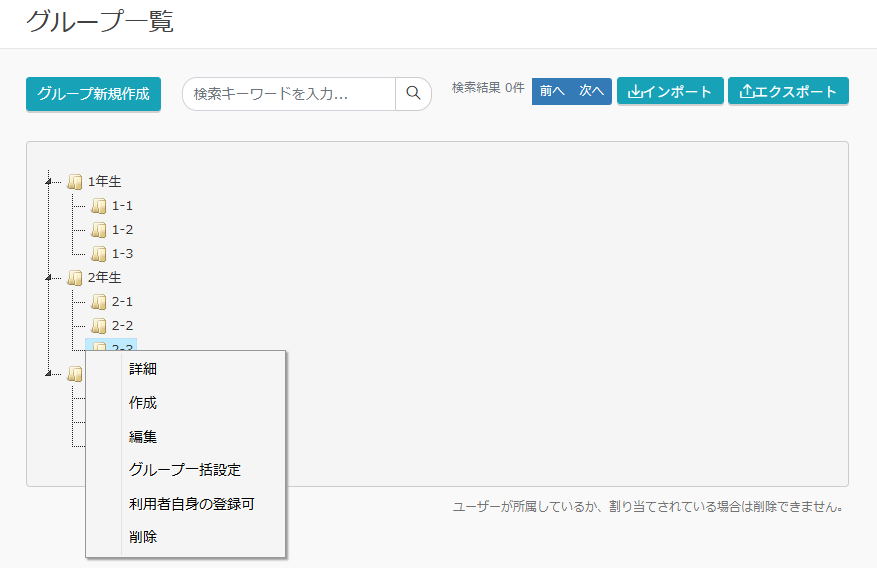Screen dimensions: 877x568
Task: Click the folder icon beside 2年生
Action: [x=75, y=278]
